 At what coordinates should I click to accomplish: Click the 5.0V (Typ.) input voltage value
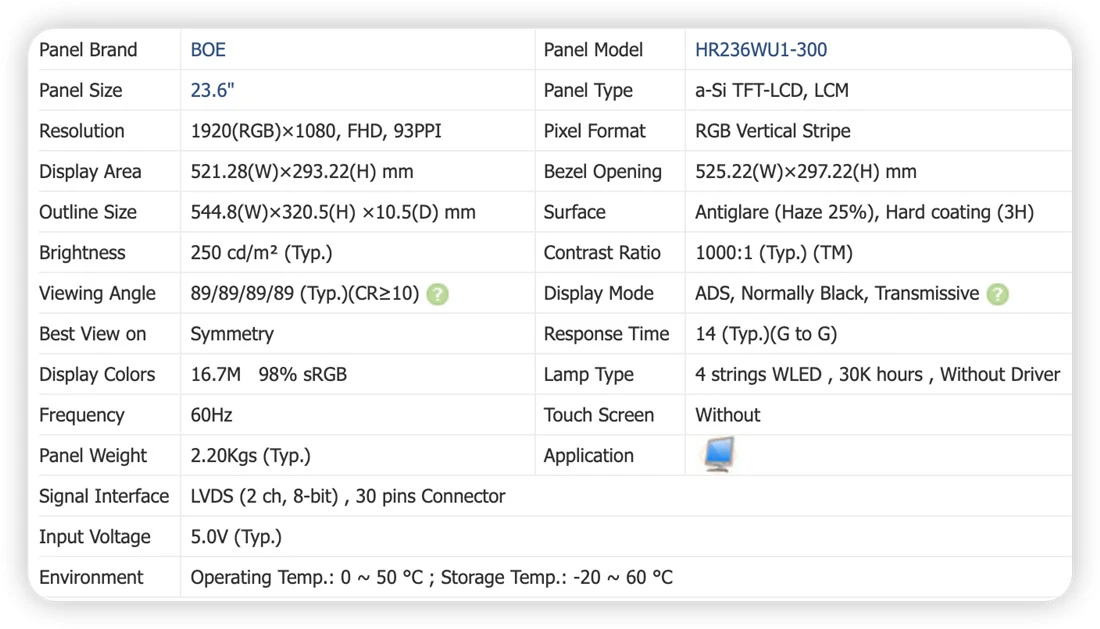tap(236, 537)
